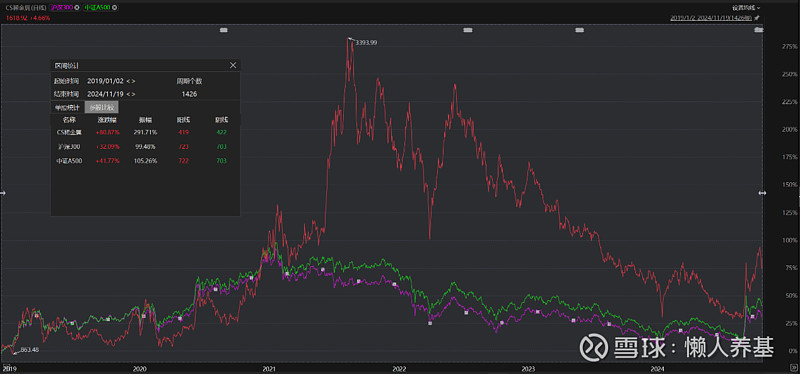The width and height of the screenshot is (800, 374).
Task: Click the 2022 label on the time axis
Action: pos(398,368)
